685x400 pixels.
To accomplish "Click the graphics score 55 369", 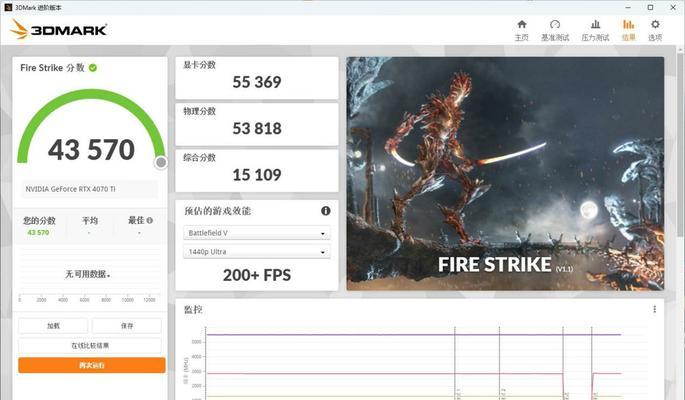I will (x=257, y=82).
